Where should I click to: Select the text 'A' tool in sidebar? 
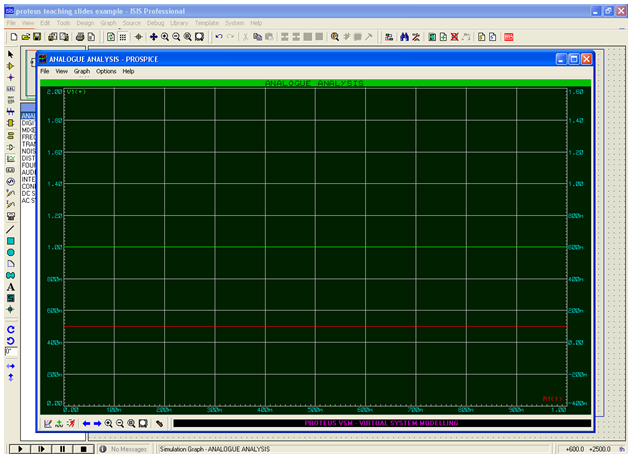point(10,286)
